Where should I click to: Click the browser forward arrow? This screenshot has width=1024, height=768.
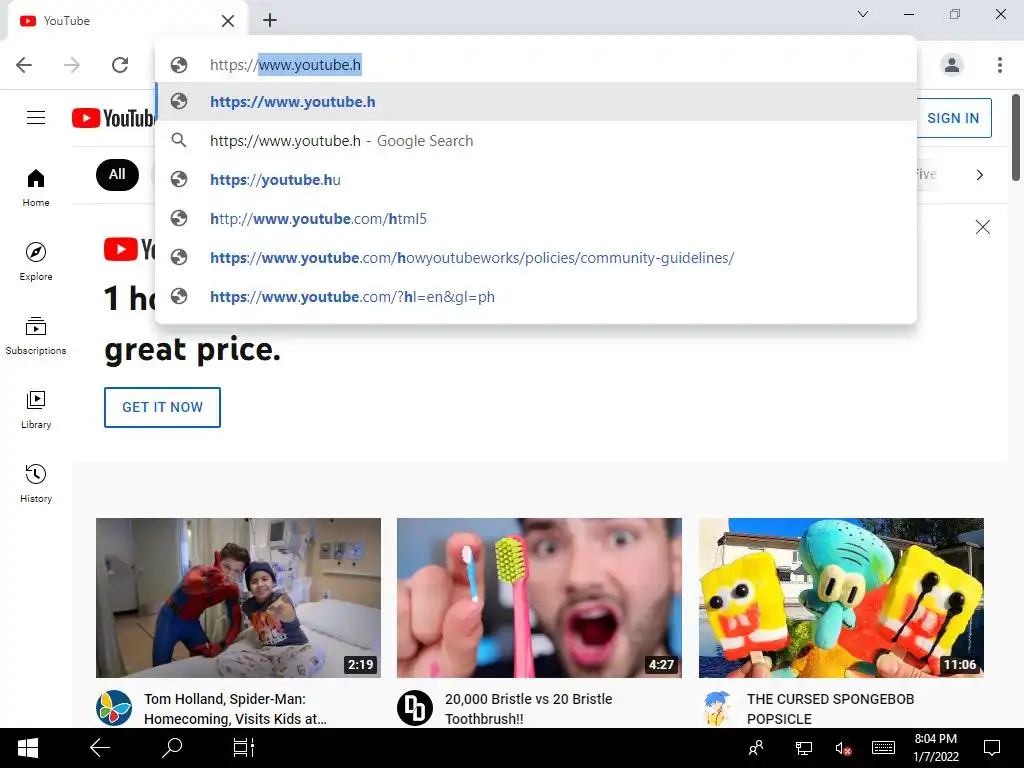(x=72, y=65)
